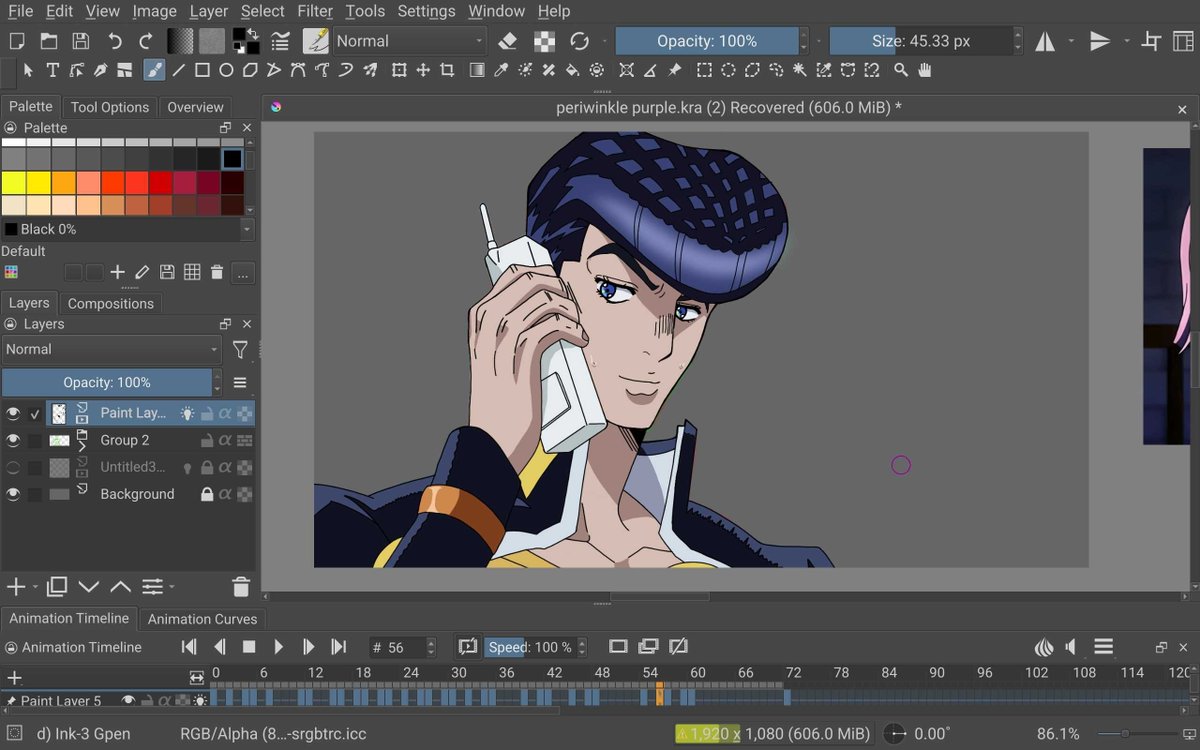Hide the Paint Layer visibility eye
The image size is (1200, 750).
[13, 413]
